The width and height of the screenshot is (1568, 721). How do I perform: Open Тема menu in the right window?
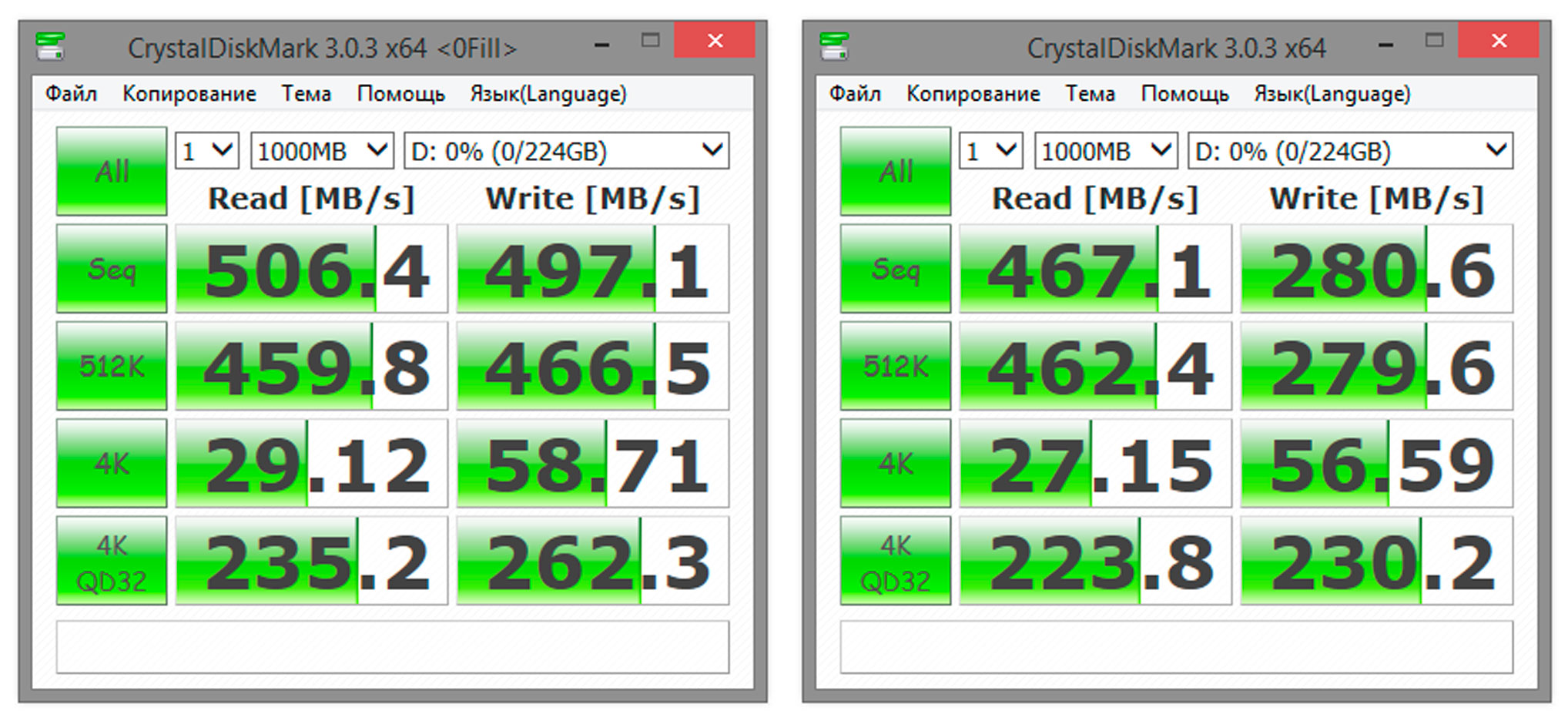tap(1090, 94)
